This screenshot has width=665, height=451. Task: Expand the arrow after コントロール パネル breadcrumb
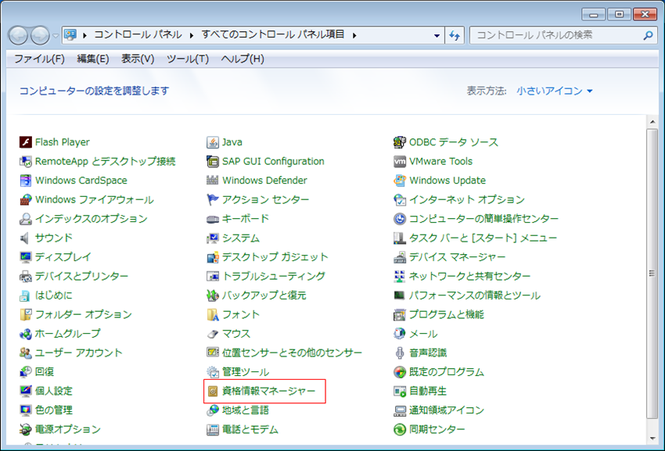coord(192,35)
